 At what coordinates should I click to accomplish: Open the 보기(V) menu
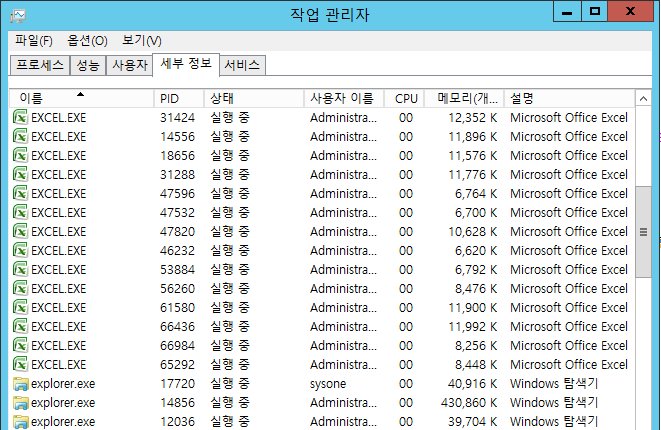(142, 40)
